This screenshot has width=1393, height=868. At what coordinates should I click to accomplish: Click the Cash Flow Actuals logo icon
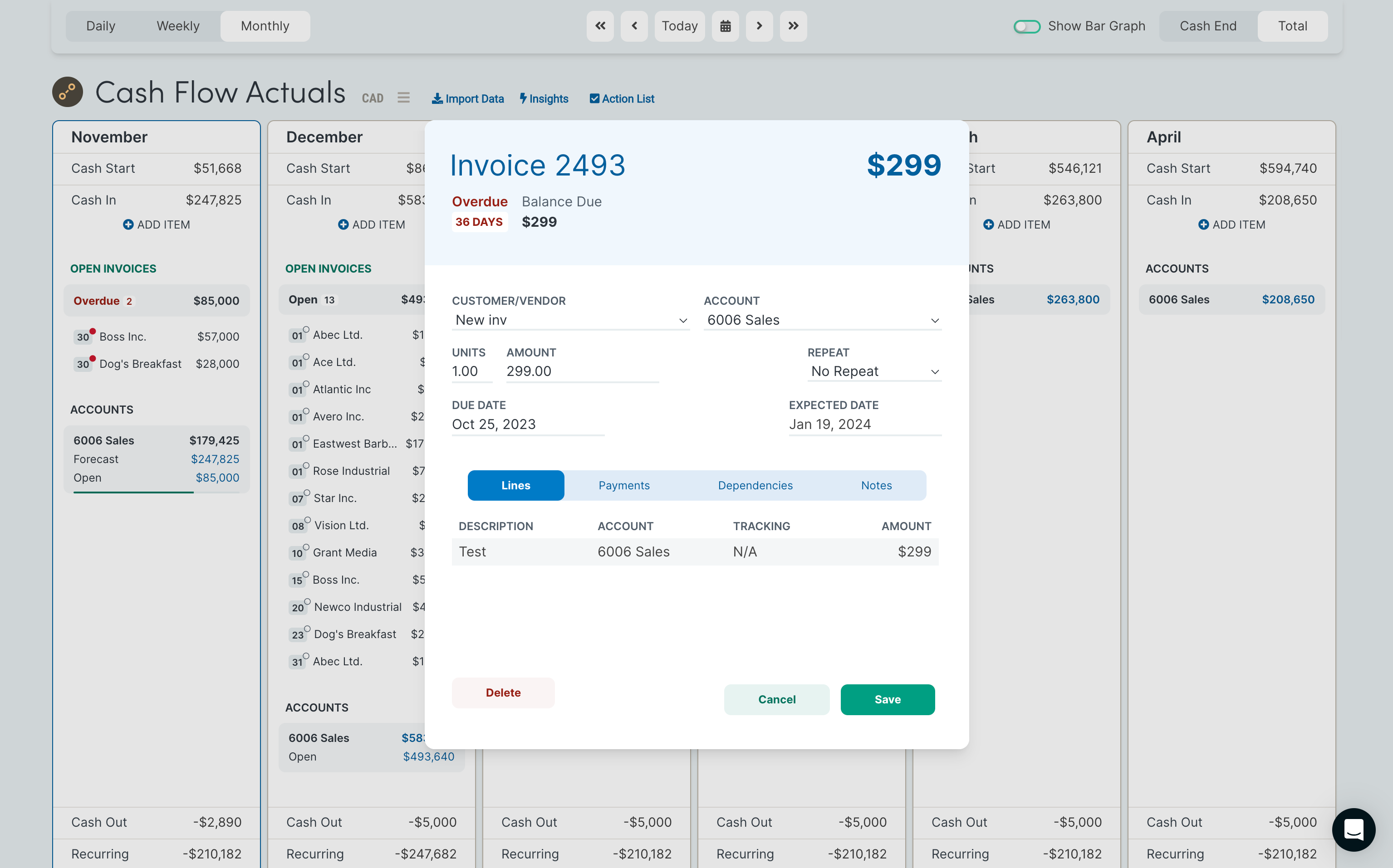click(68, 92)
